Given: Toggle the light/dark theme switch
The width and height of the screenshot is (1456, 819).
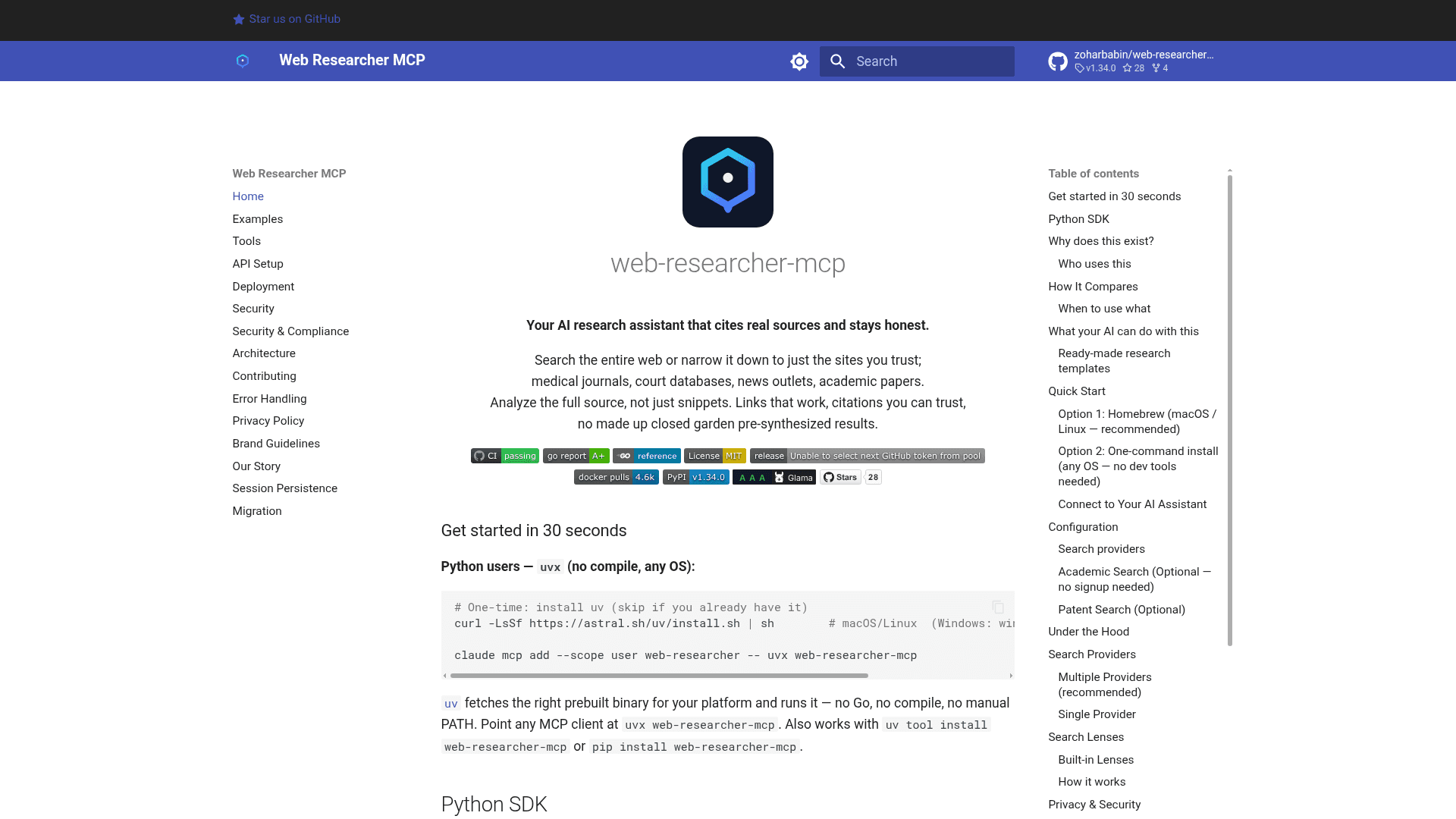Looking at the screenshot, I should click(799, 61).
